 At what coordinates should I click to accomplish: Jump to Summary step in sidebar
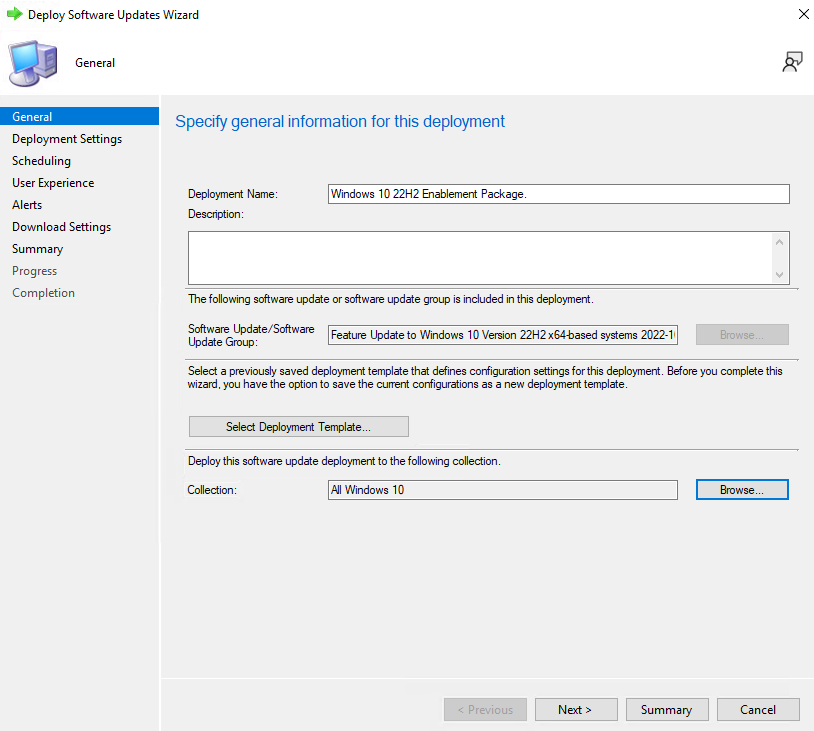(37, 249)
